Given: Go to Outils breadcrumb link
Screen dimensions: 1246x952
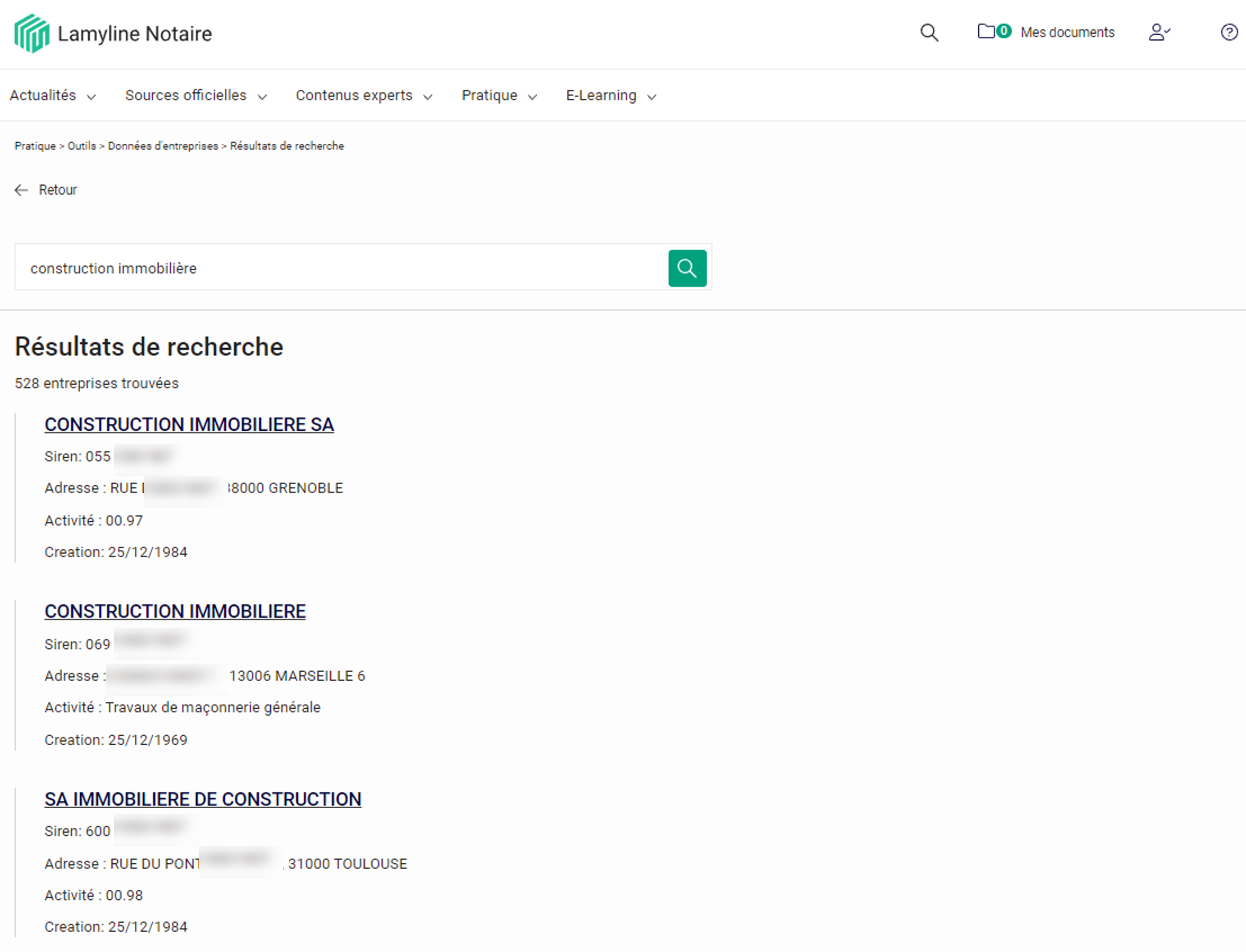Looking at the screenshot, I should [x=82, y=146].
